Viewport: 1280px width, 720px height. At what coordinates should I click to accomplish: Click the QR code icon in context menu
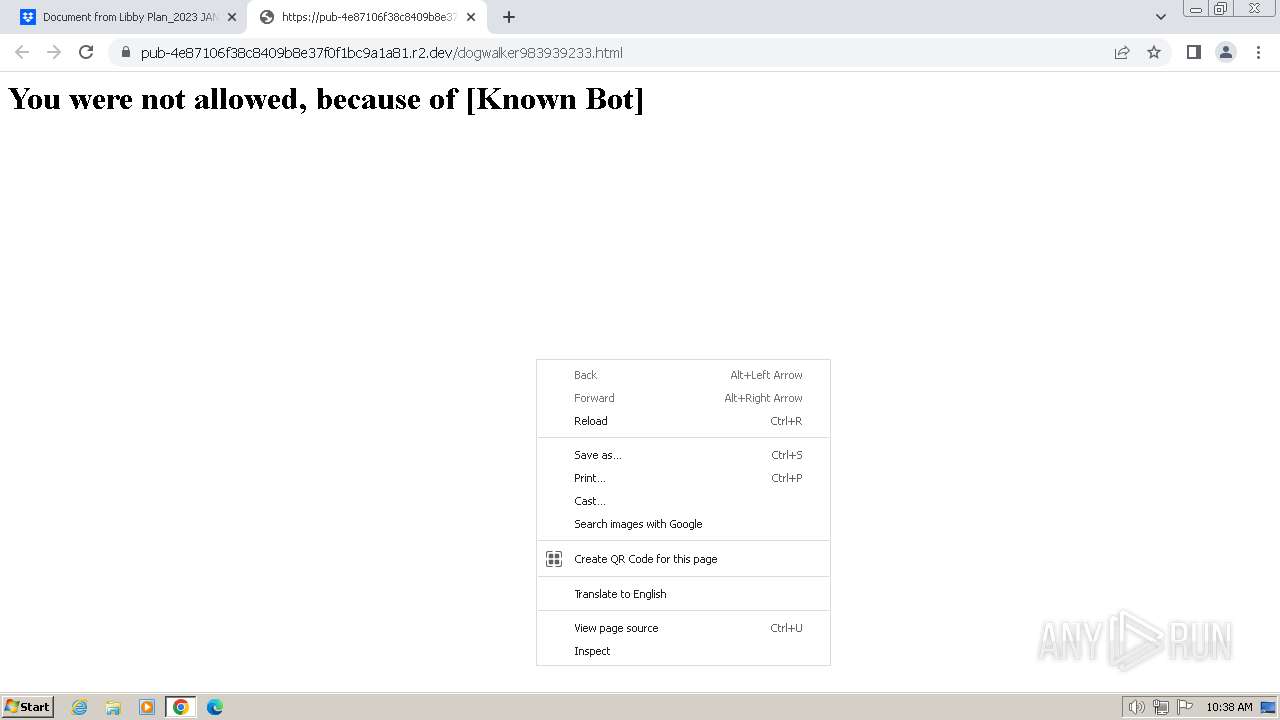click(554, 559)
